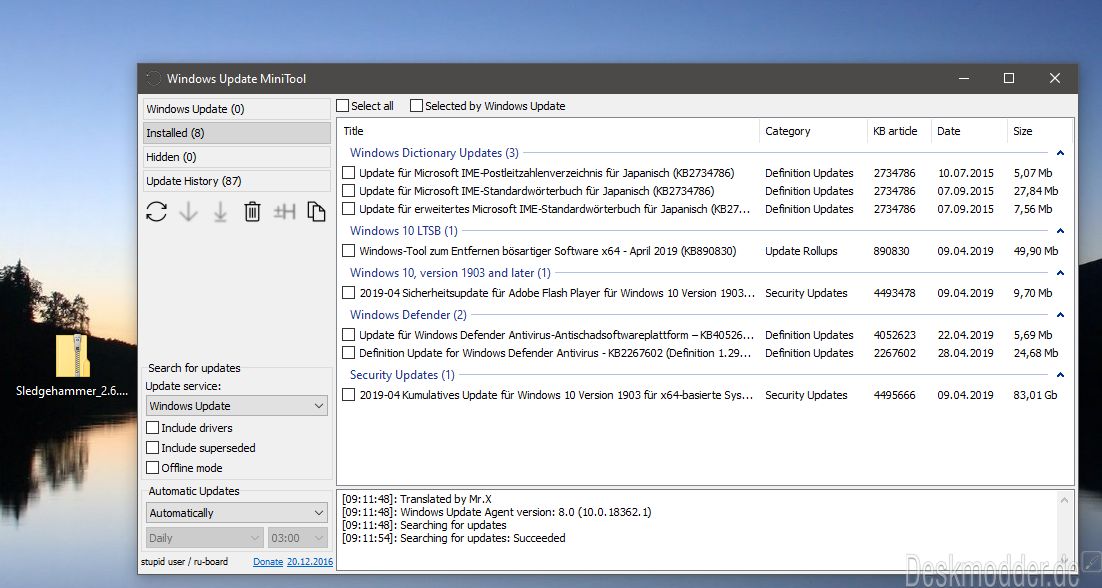The width and height of the screenshot is (1102, 588).
Task: Open the Update service dropdown
Action: [237, 406]
